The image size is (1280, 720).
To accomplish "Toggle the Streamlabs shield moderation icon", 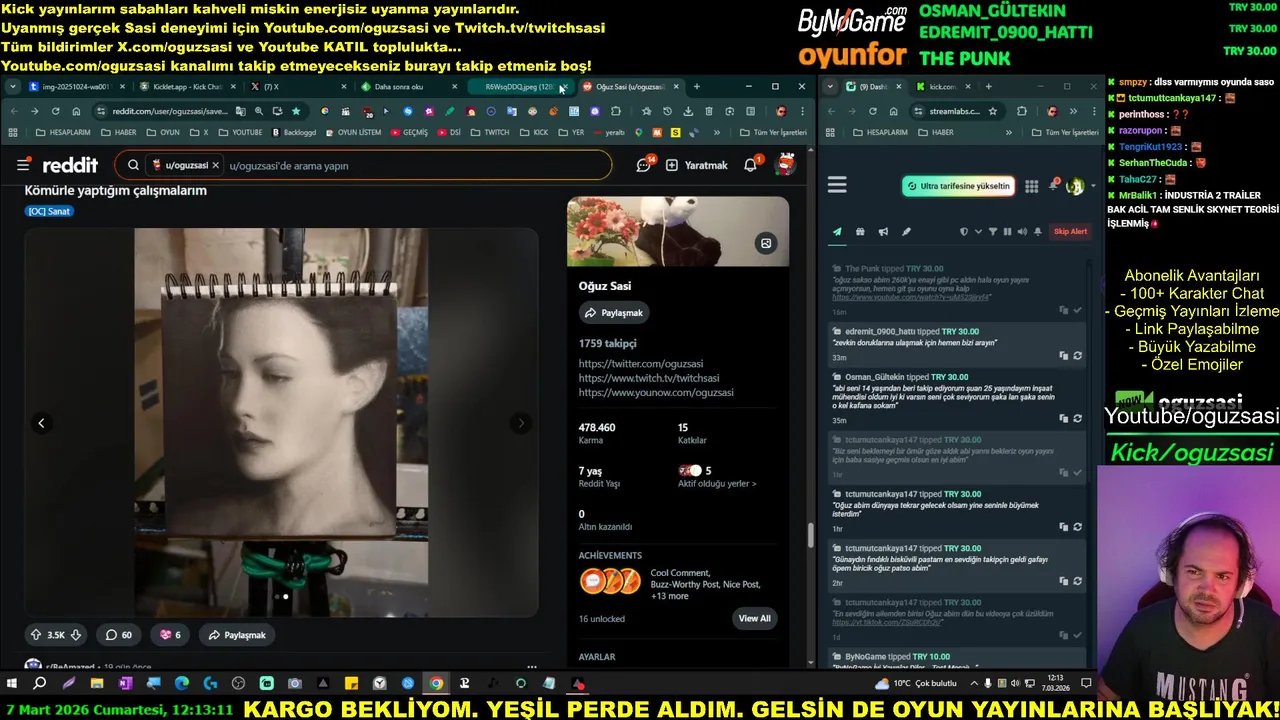I will [964, 232].
